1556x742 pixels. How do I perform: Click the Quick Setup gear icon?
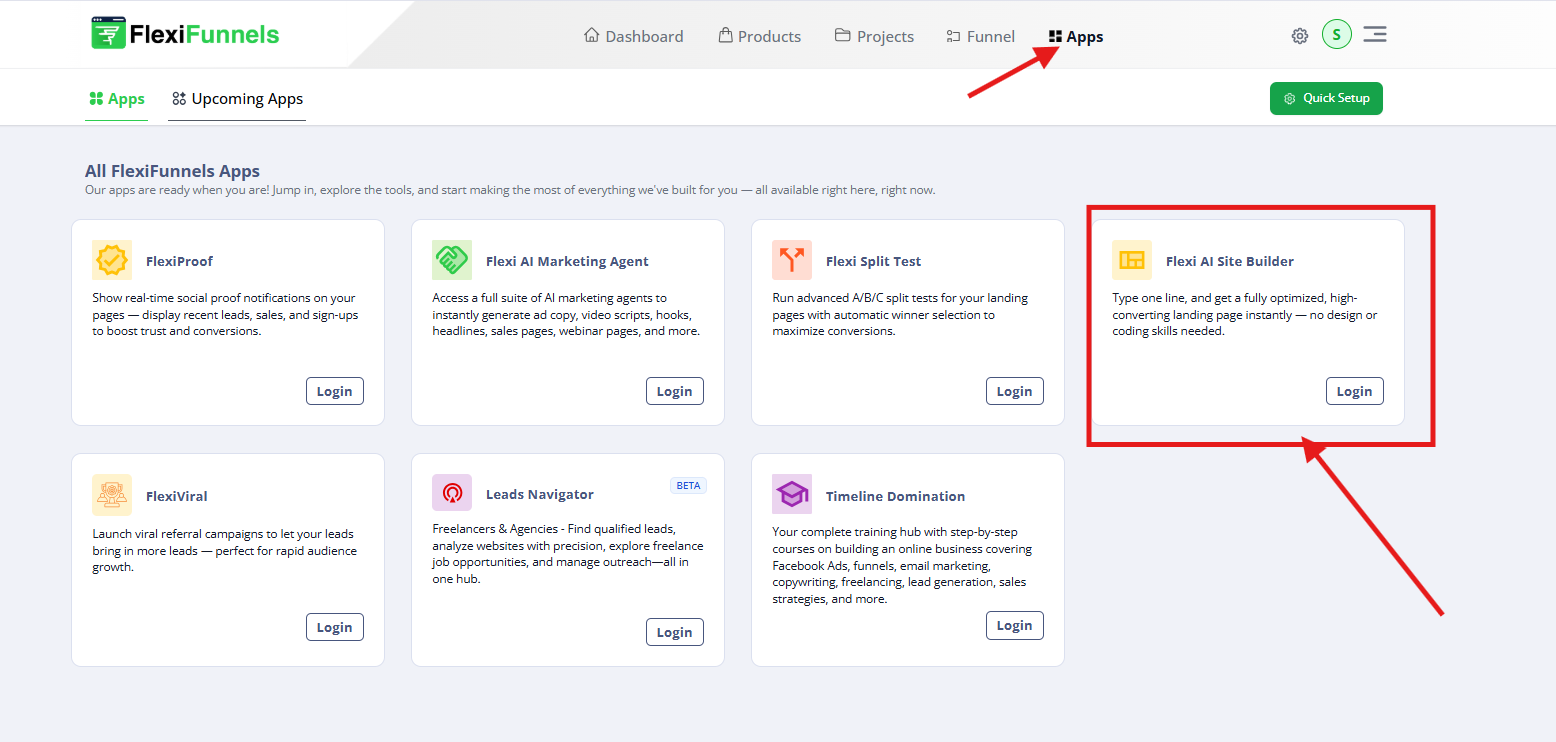pyautogui.click(x=1290, y=99)
